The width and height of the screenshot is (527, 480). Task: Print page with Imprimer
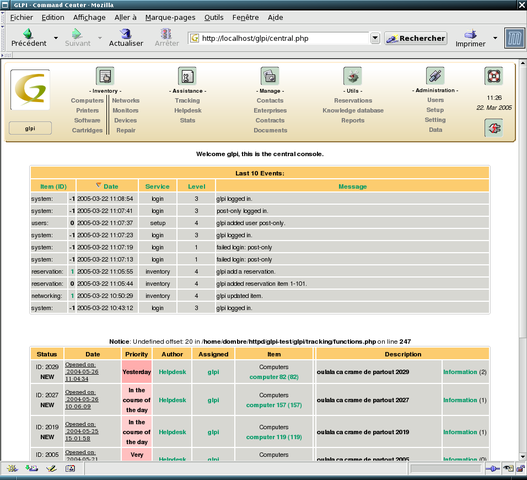click(x=470, y=38)
